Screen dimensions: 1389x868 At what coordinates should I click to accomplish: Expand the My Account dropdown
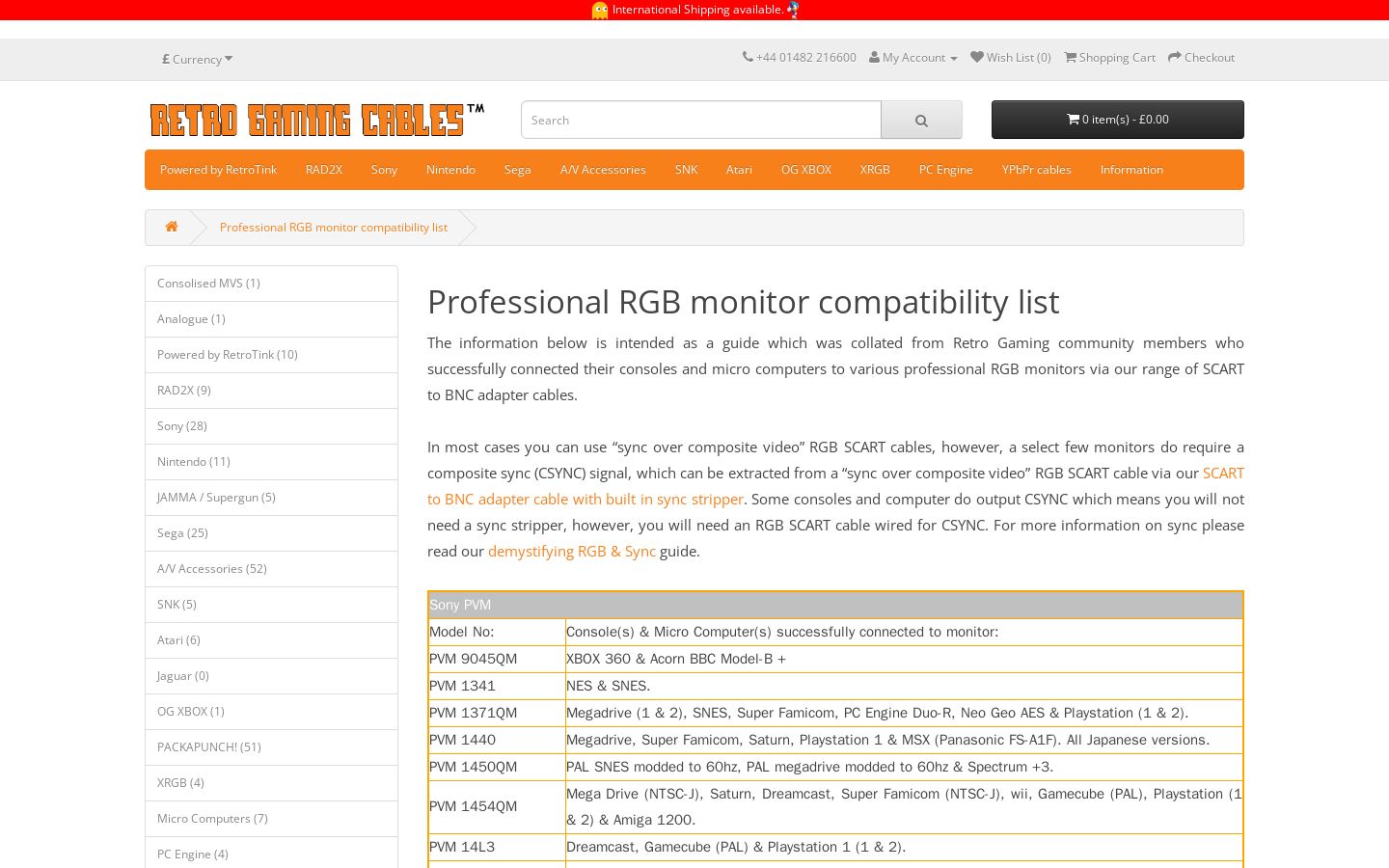click(913, 58)
